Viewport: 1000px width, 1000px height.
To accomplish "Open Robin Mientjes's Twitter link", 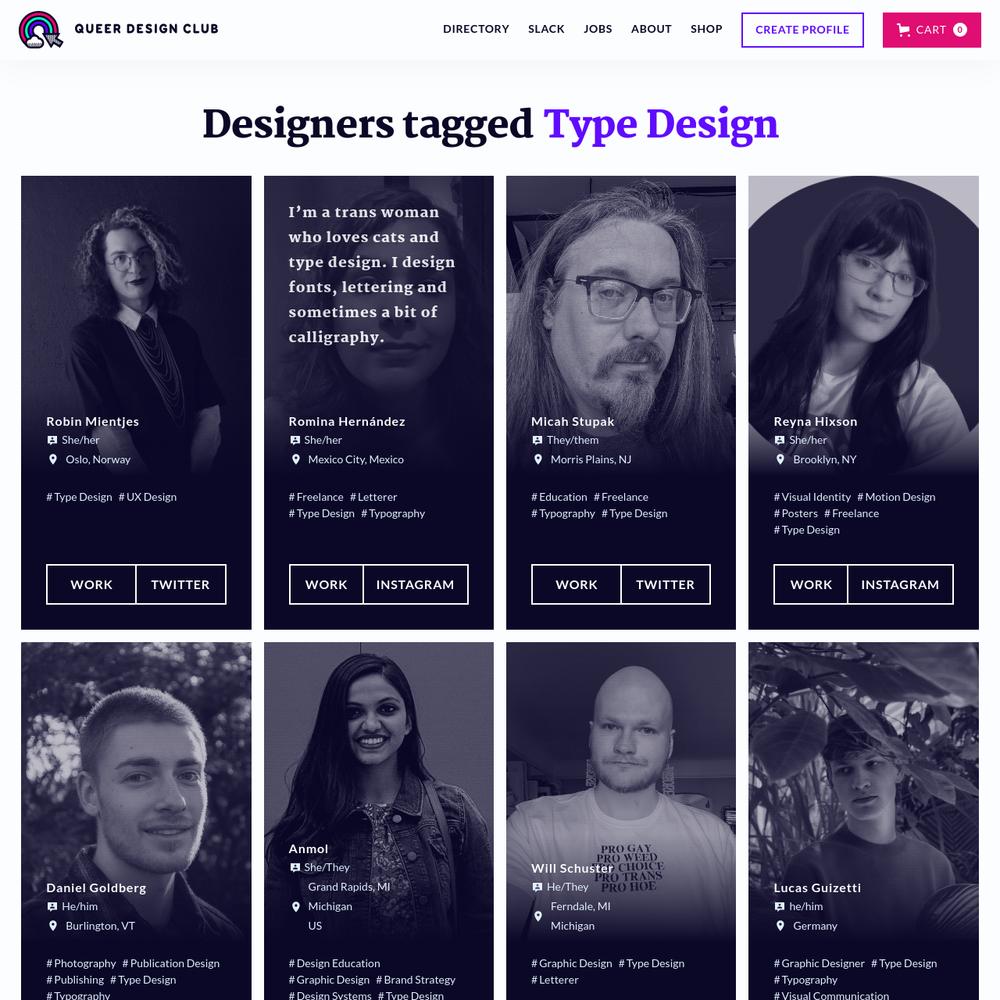I will pyautogui.click(x=180, y=584).
